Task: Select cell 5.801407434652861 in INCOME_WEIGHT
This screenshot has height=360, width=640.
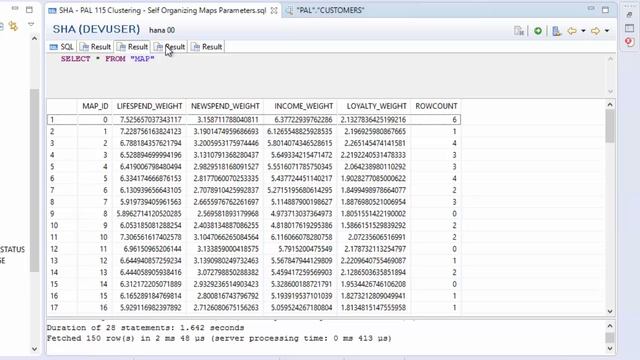Action: 300,143
